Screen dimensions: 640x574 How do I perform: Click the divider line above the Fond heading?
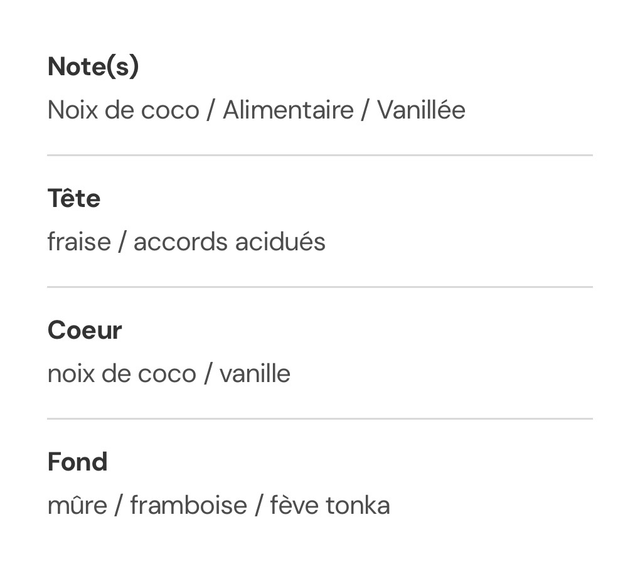[320, 418]
